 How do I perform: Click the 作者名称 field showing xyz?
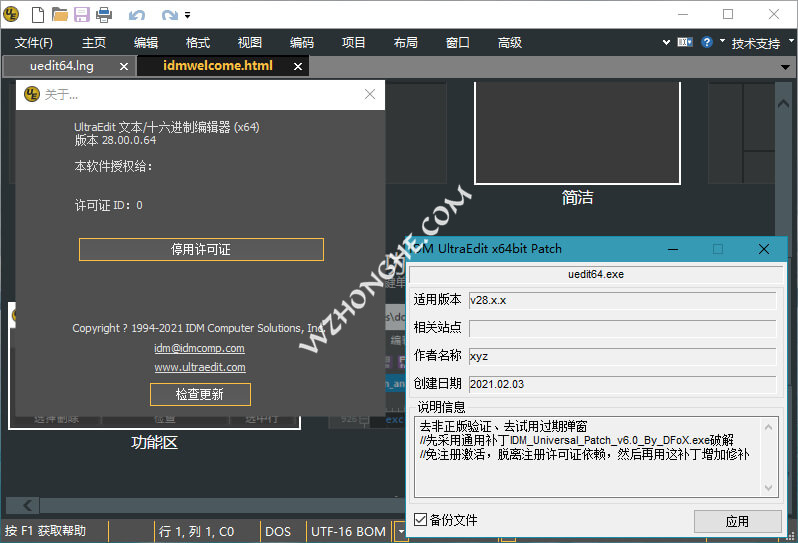622,356
